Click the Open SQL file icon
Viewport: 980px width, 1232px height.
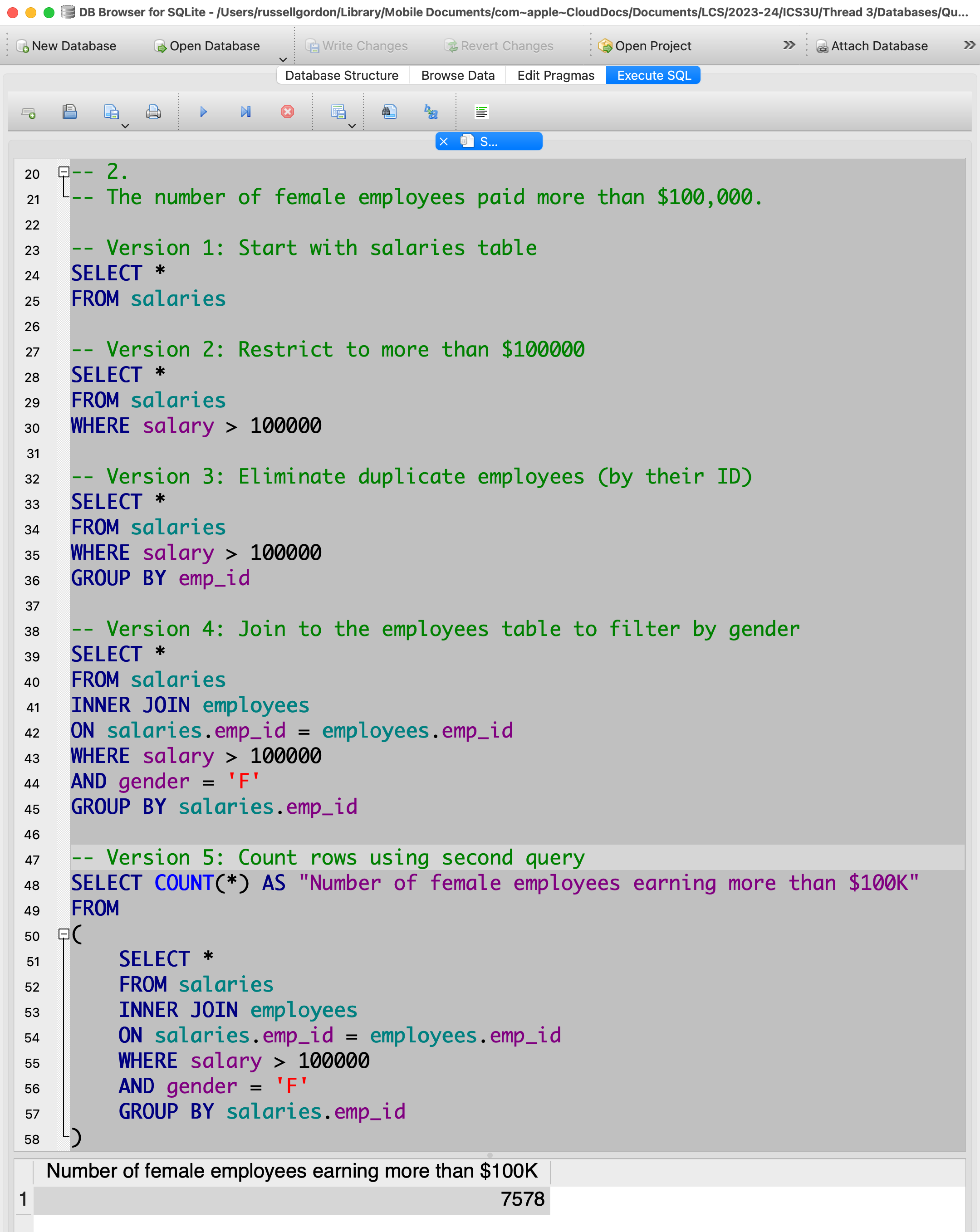(70, 112)
